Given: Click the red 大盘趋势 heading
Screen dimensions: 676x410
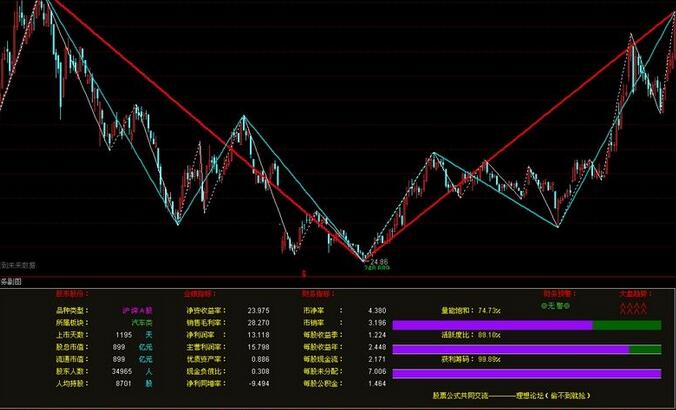Looking at the screenshot, I should [635, 294].
